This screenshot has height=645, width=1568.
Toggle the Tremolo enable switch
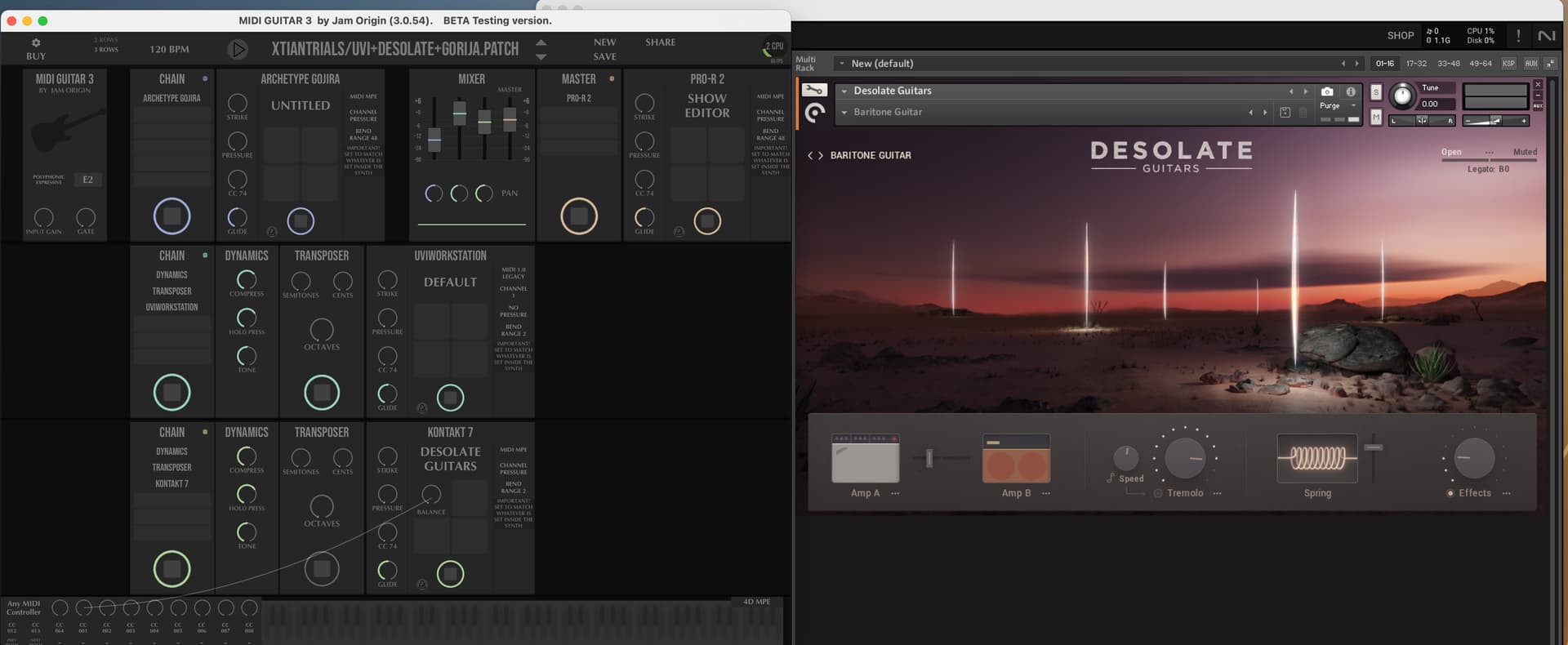click(1158, 493)
